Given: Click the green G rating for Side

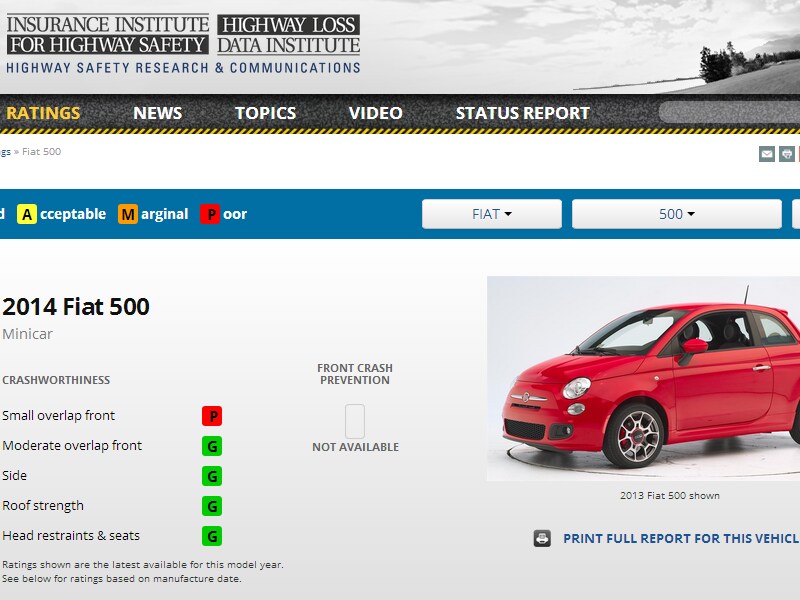Looking at the screenshot, I should pos(212,476).
